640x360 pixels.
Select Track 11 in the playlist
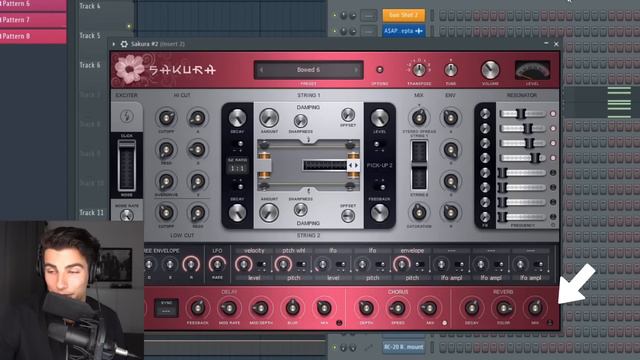pyautogui.click(x=91, y=213)
